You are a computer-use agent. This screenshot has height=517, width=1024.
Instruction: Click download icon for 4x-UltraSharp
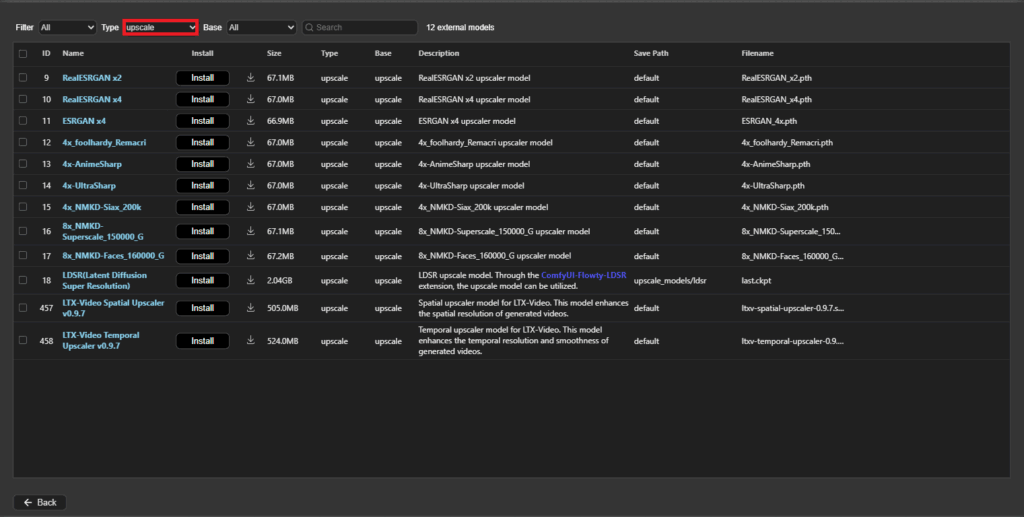[x=250, y=185]
